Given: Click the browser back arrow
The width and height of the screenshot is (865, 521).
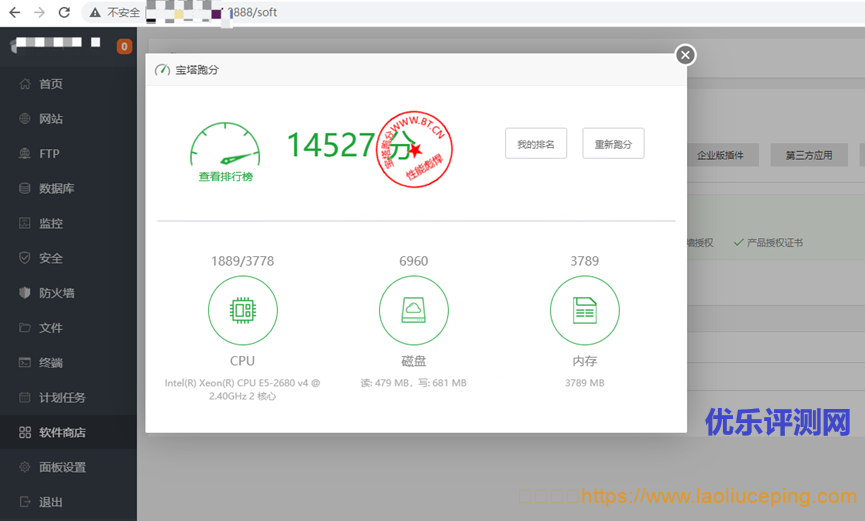Looking at the screenshot, I should point(14,12).
